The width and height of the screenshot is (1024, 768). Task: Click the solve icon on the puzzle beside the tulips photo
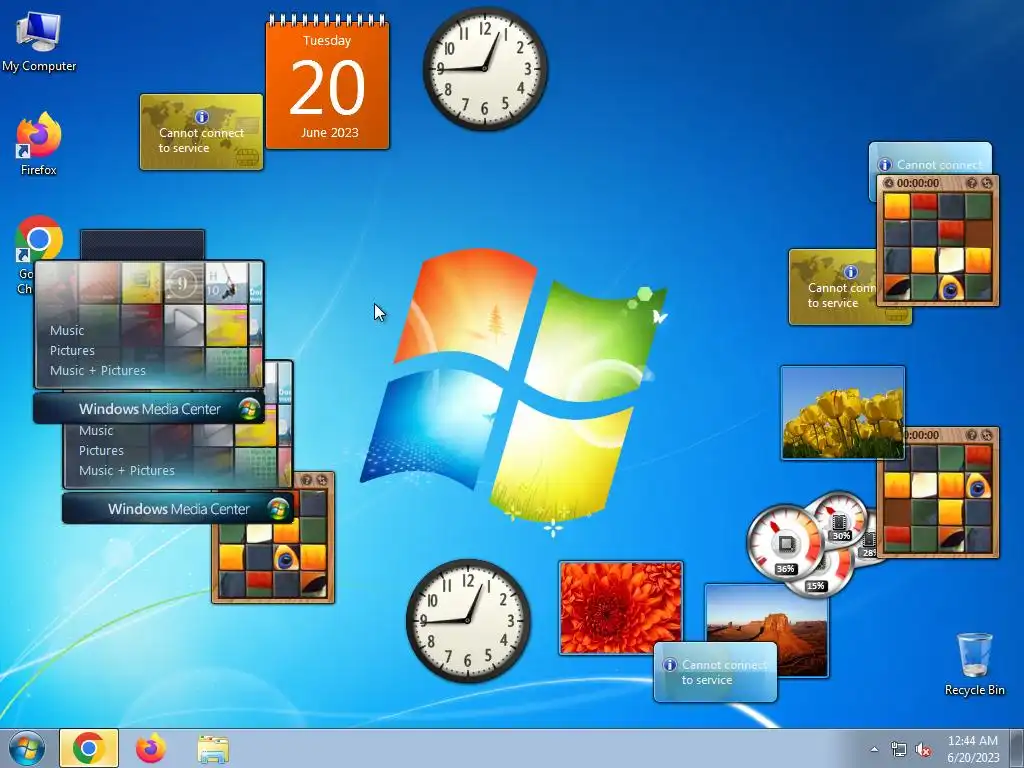987,435
